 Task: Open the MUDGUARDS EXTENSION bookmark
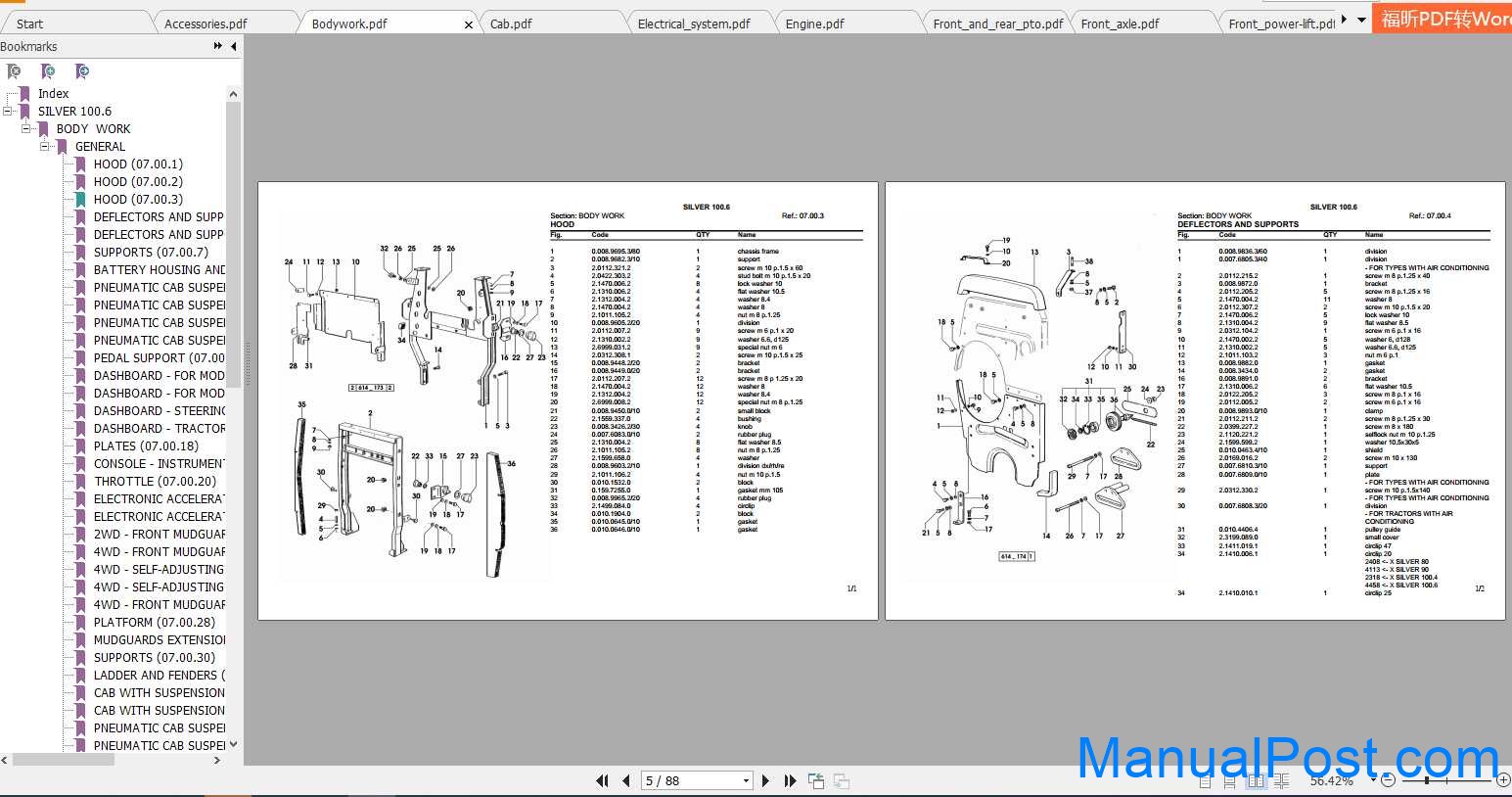(160, 640)
